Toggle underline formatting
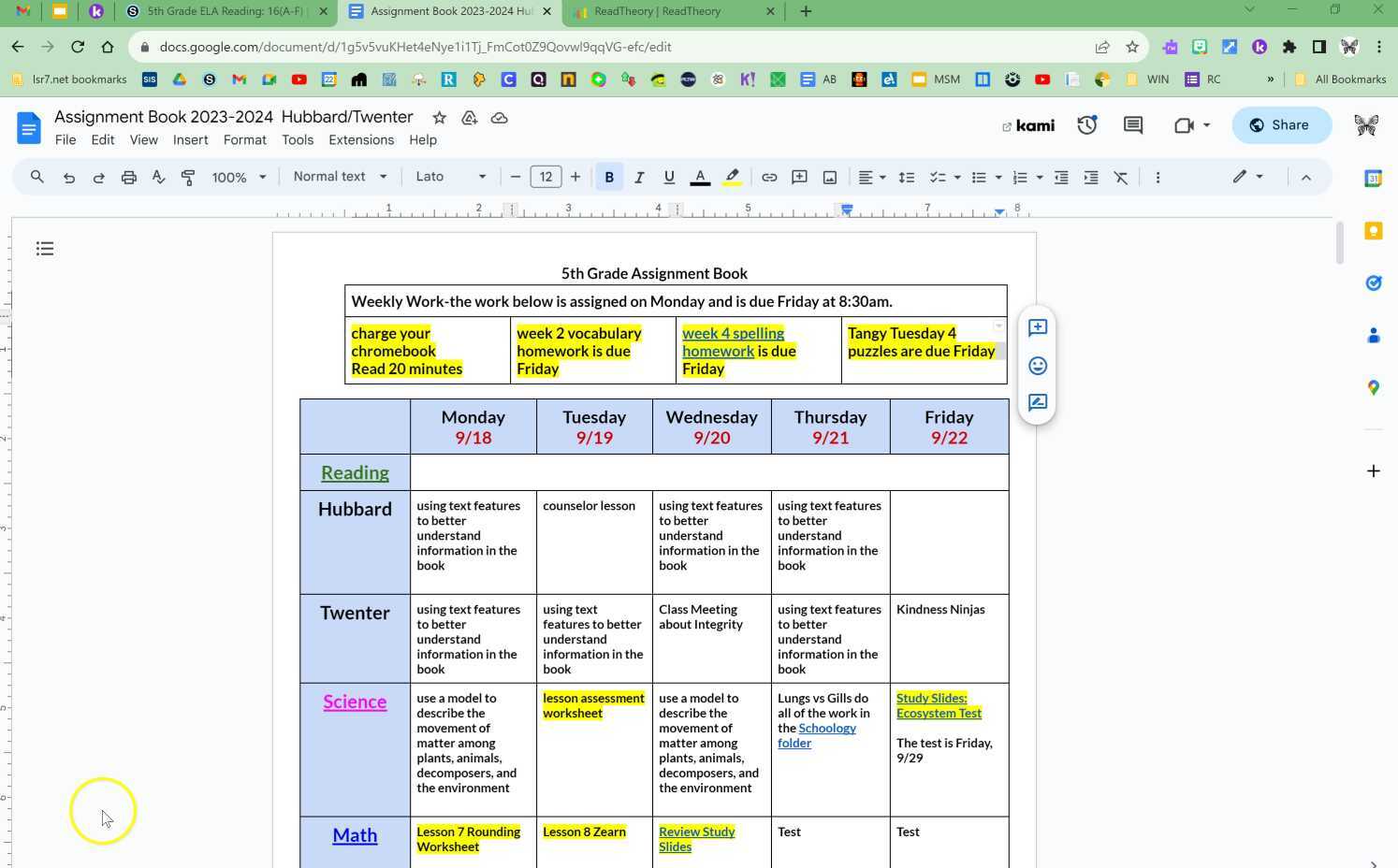This screenshot has height=868, width=1398. tap(669, 177)
